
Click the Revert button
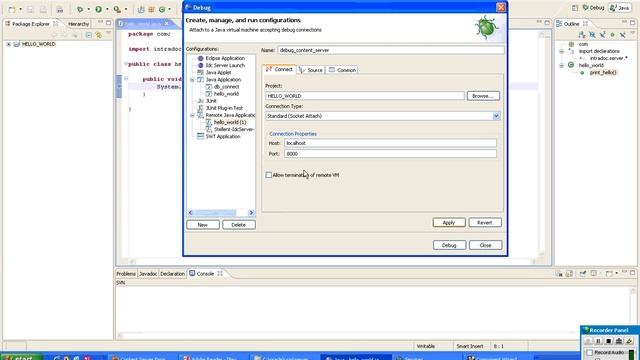coord(484,222)
